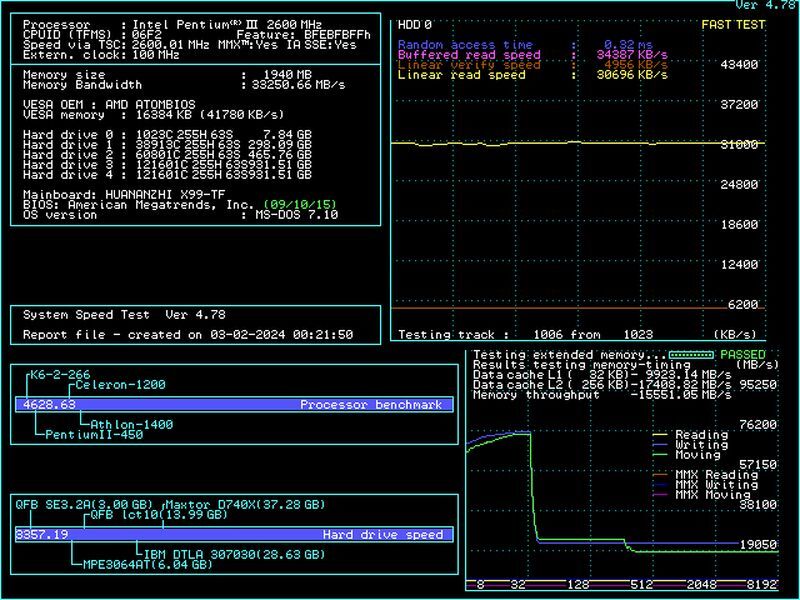Click the PentiumII-450 reference label
This screenshot has width=800, height=600.
coord(94,435)
